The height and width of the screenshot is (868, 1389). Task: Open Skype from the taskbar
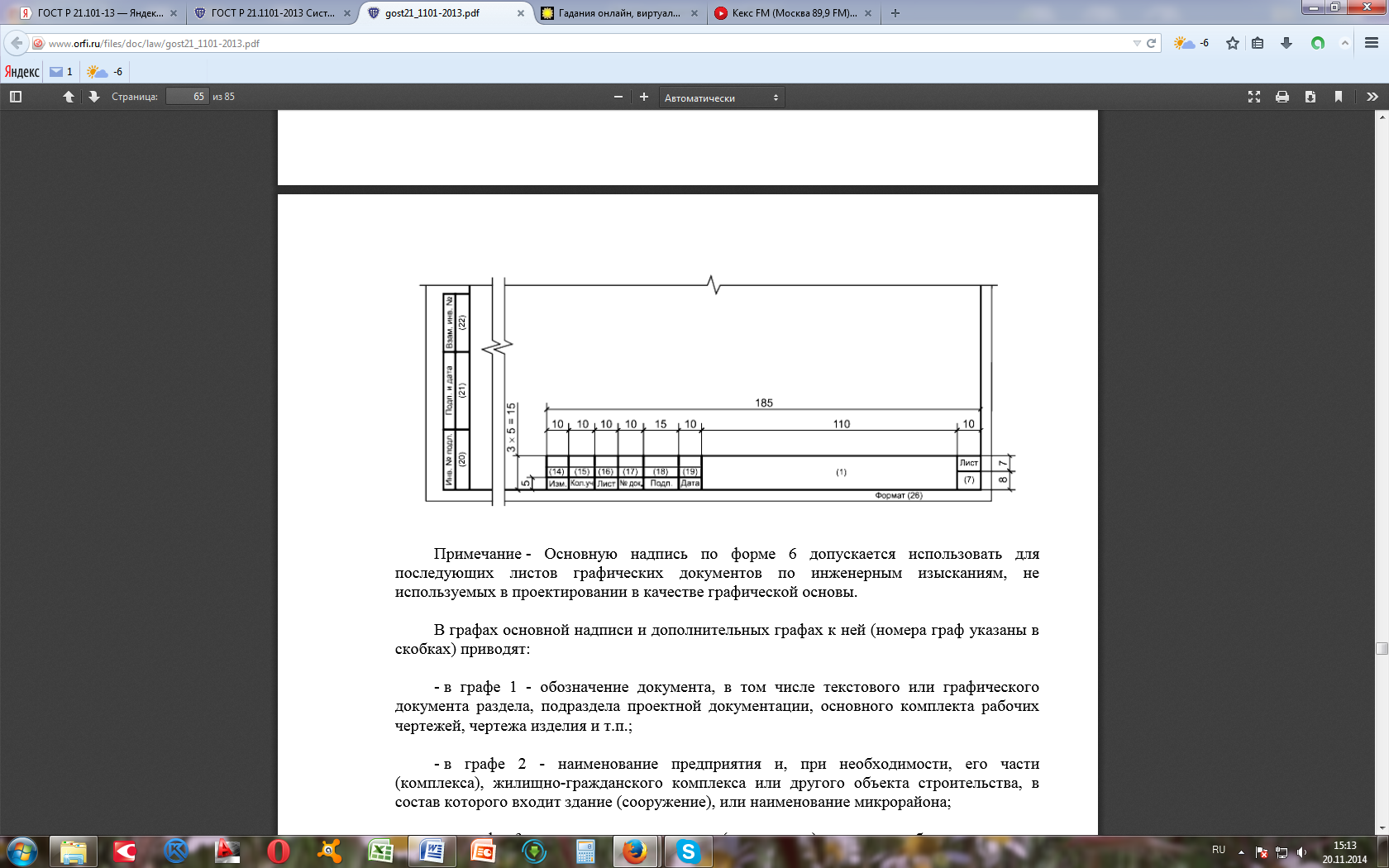coord(688,851)
